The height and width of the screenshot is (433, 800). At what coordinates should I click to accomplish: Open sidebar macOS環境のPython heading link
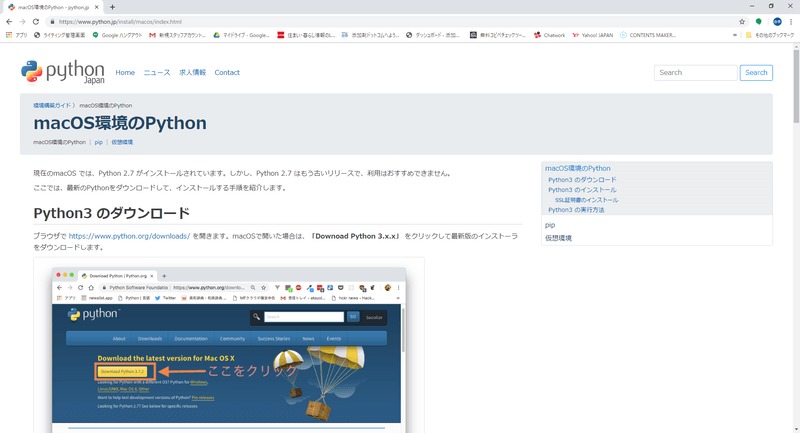pyautogui.click(x=578, y=168)
